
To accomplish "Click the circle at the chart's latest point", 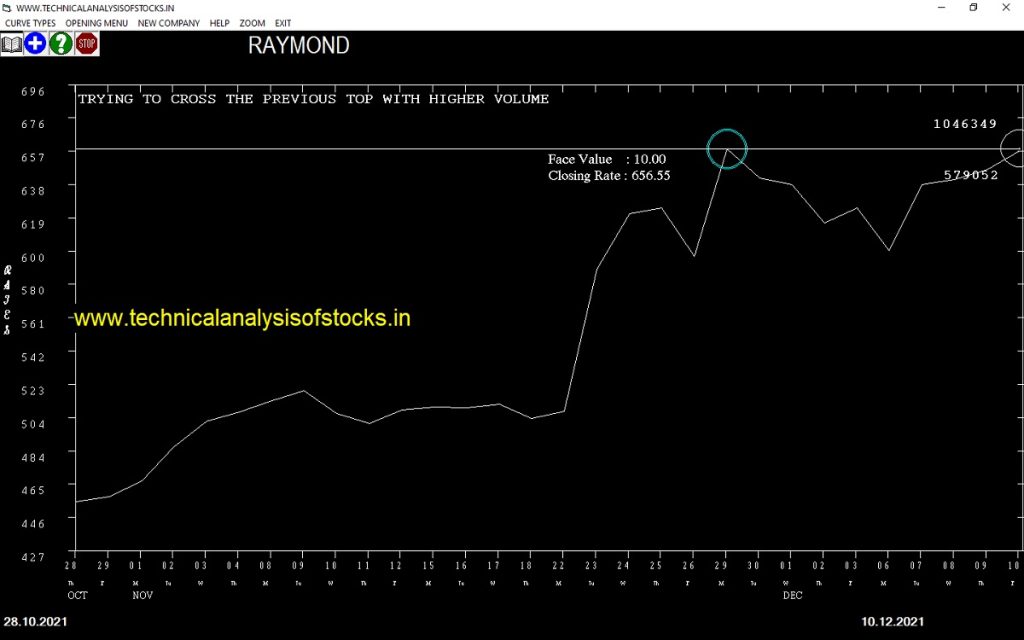I will click(x=1015, y=148).
